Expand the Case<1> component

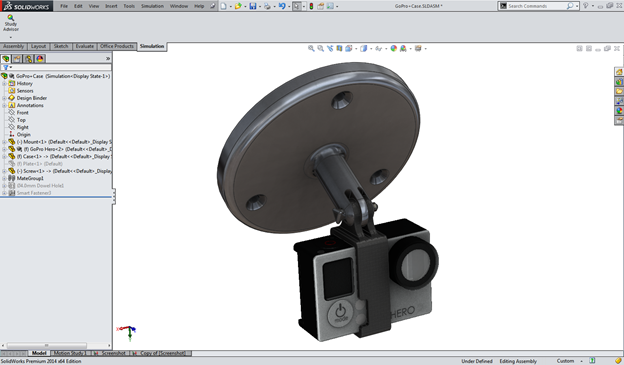pos(4,156)
